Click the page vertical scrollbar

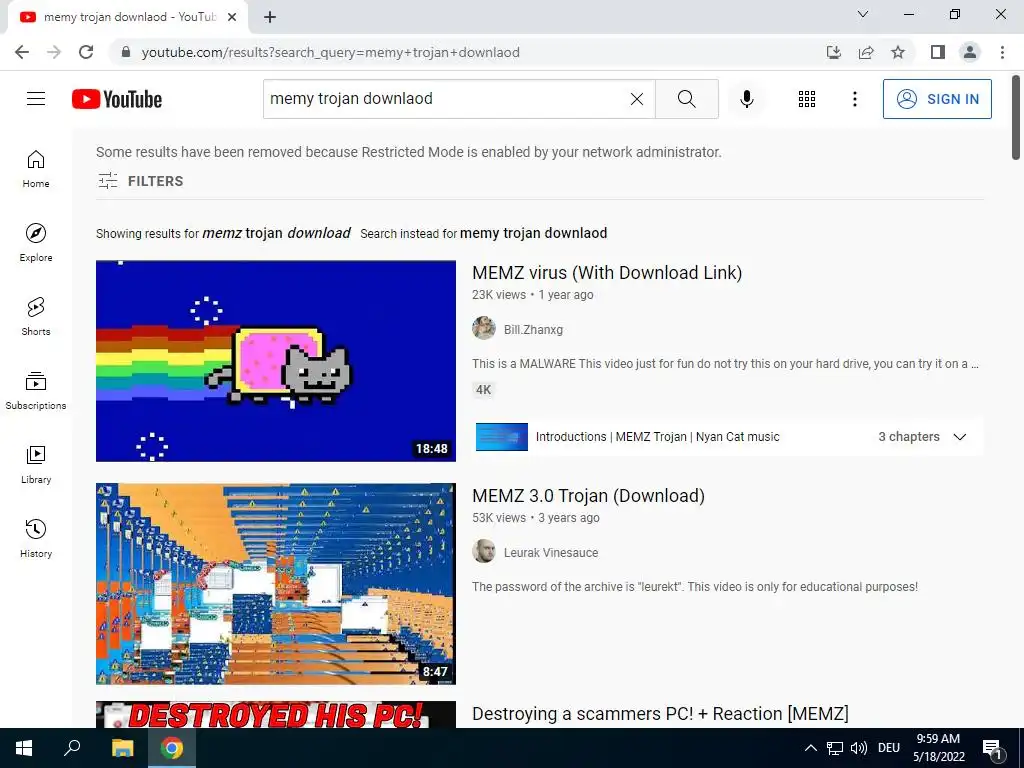tap(1016, 118)
